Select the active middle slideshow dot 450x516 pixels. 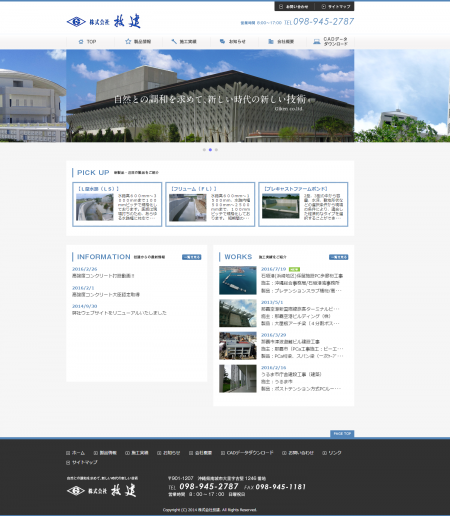[x=210, y=150]
